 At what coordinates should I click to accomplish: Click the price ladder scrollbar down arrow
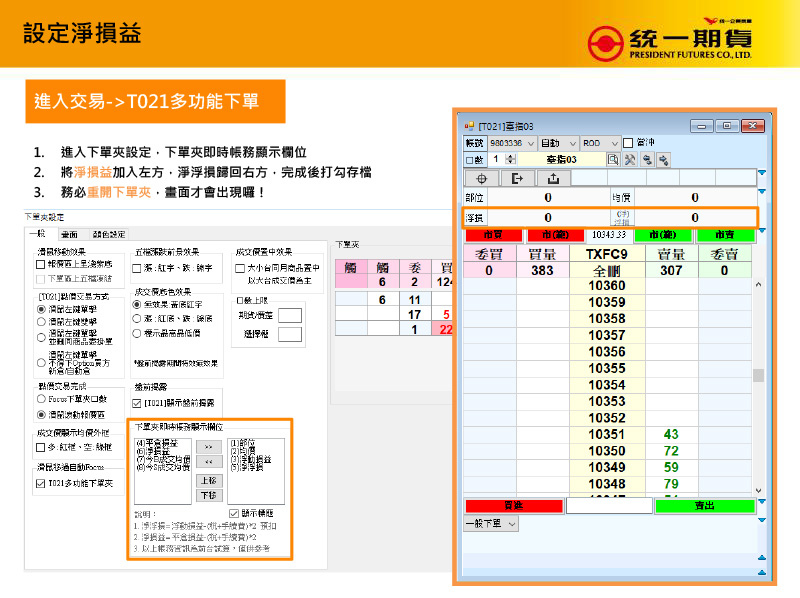coord(759,490)
